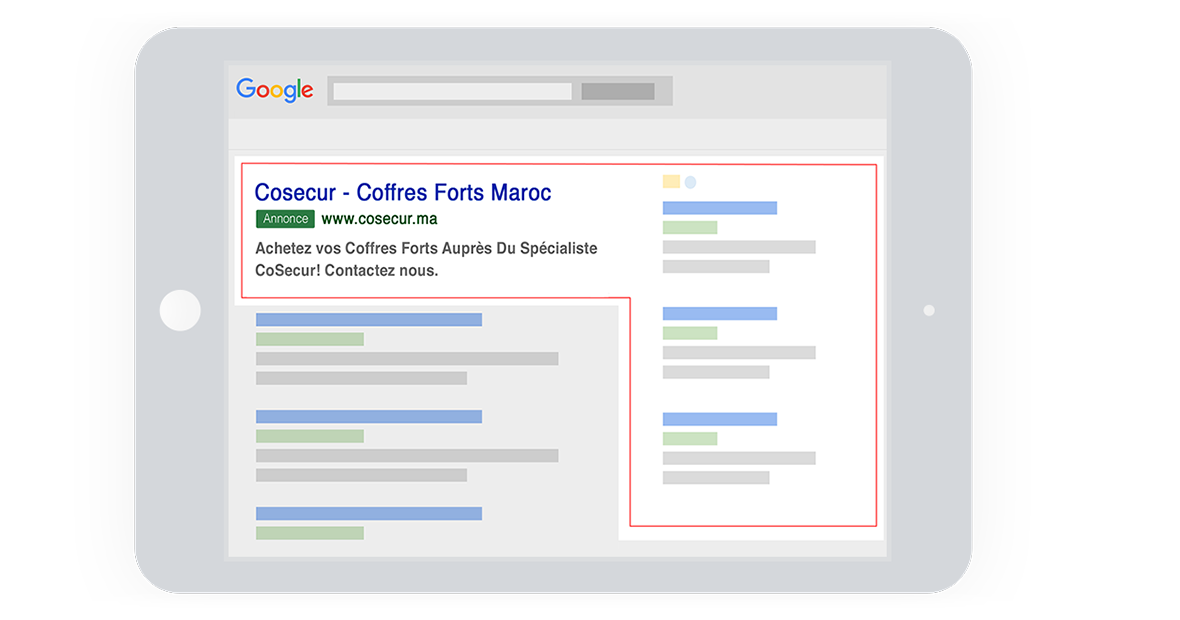Tap the tablet's small front camera dot
Viewport: 1180px width, 620px height.
[929, 310]
